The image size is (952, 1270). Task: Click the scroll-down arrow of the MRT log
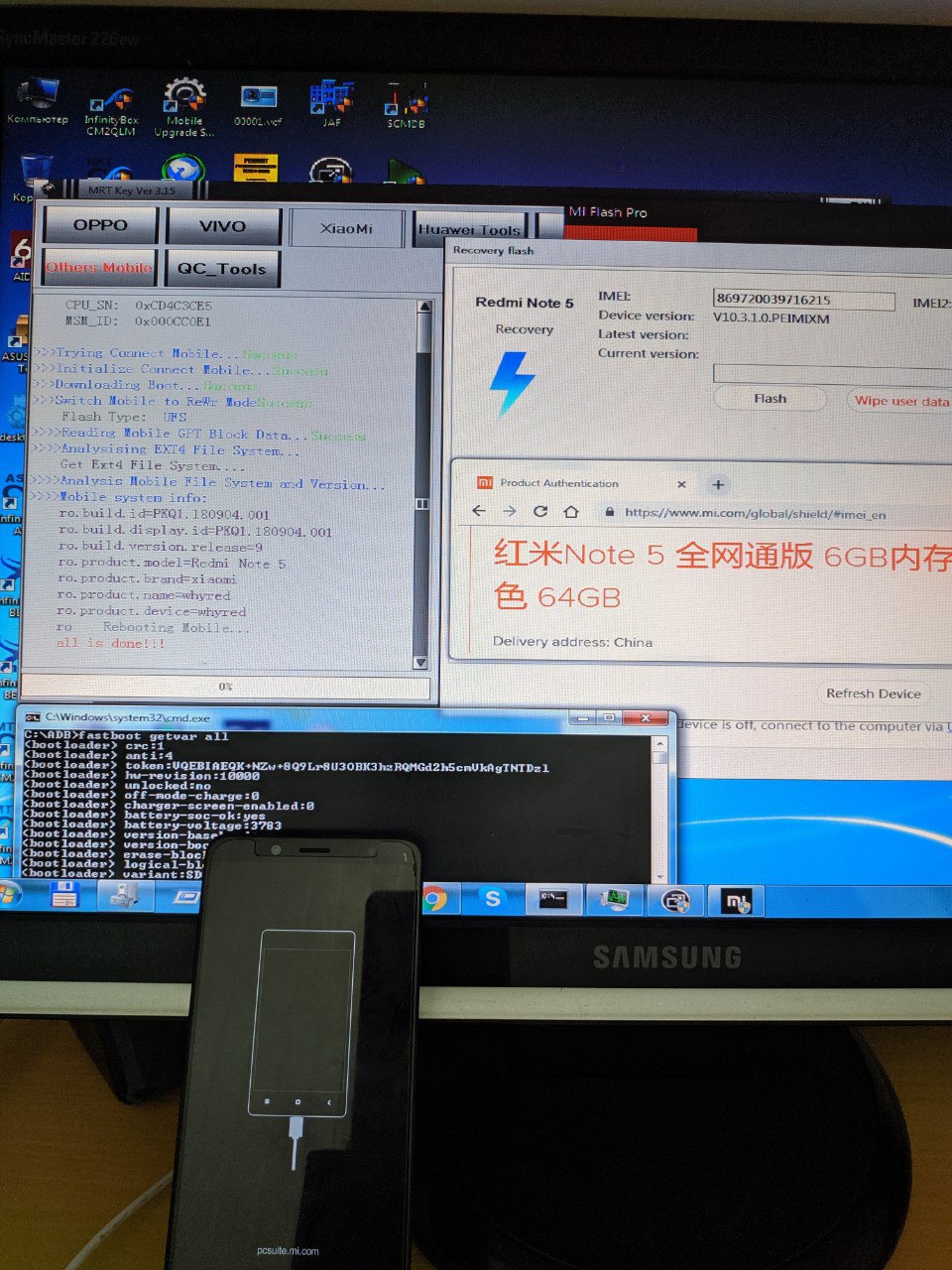point(420,662)
